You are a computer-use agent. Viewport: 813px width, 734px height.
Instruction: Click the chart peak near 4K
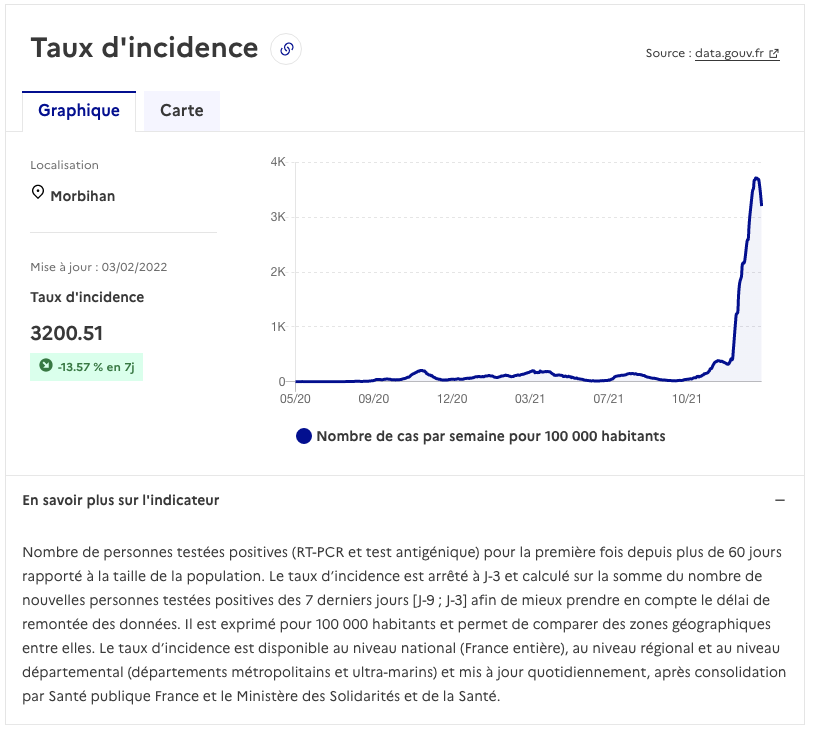(756, 179)
